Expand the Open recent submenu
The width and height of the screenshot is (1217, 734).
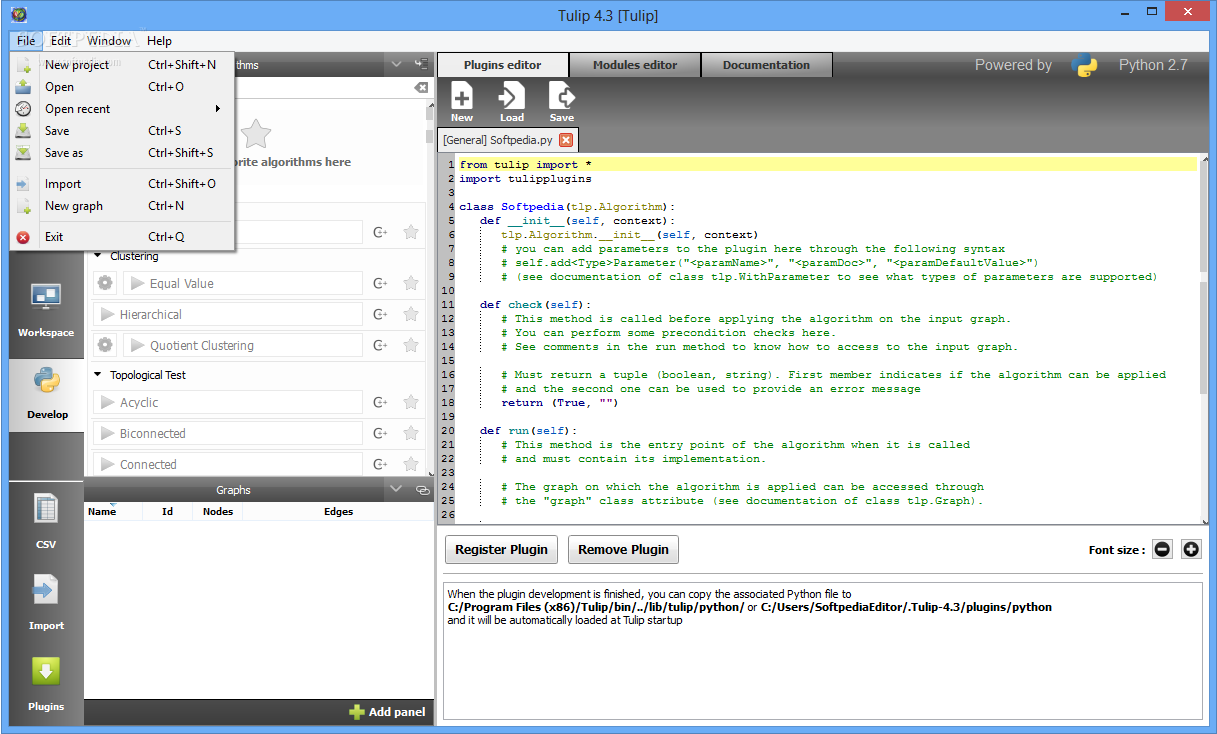pos(122,109)
